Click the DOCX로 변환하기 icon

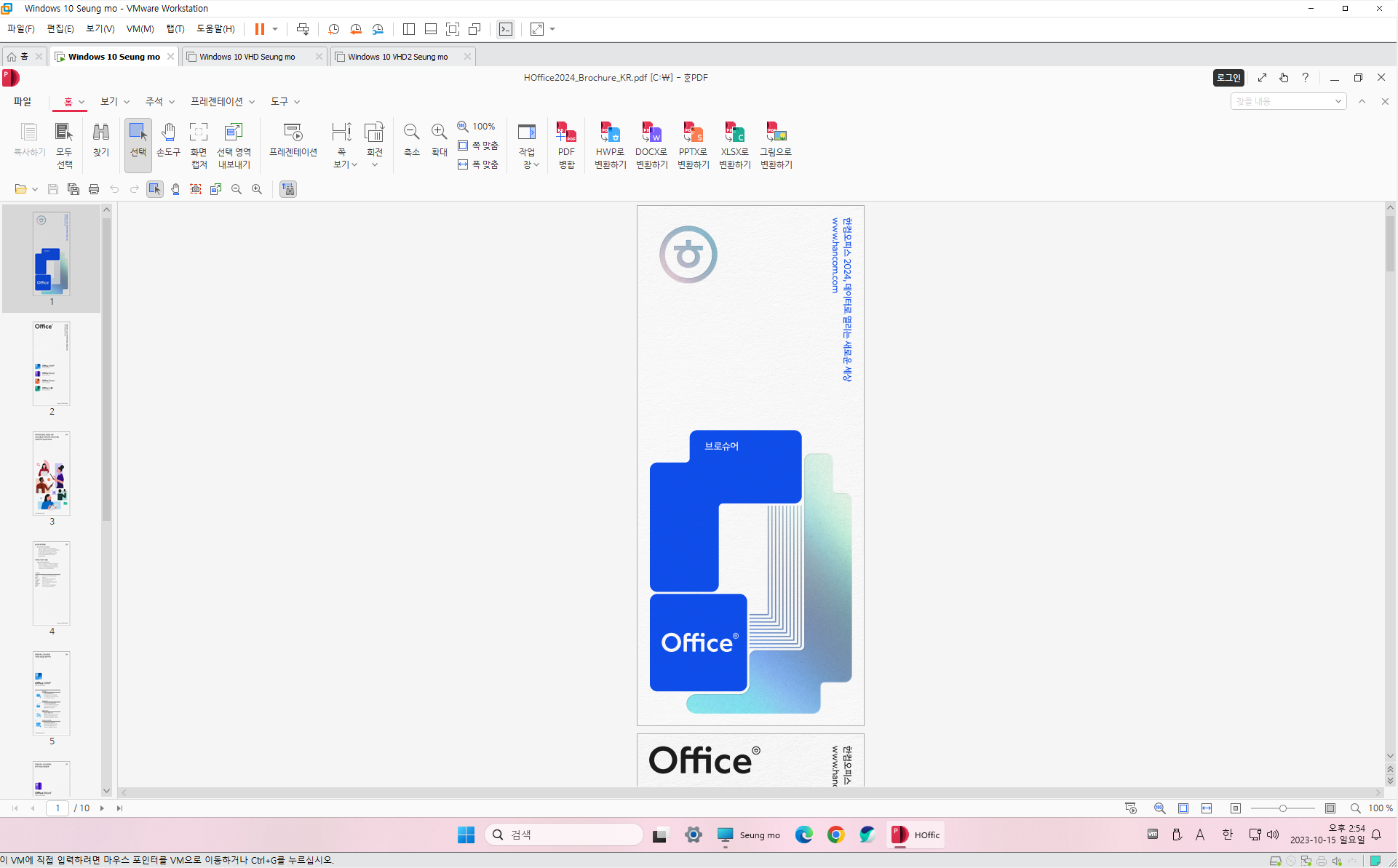[651, 145]
